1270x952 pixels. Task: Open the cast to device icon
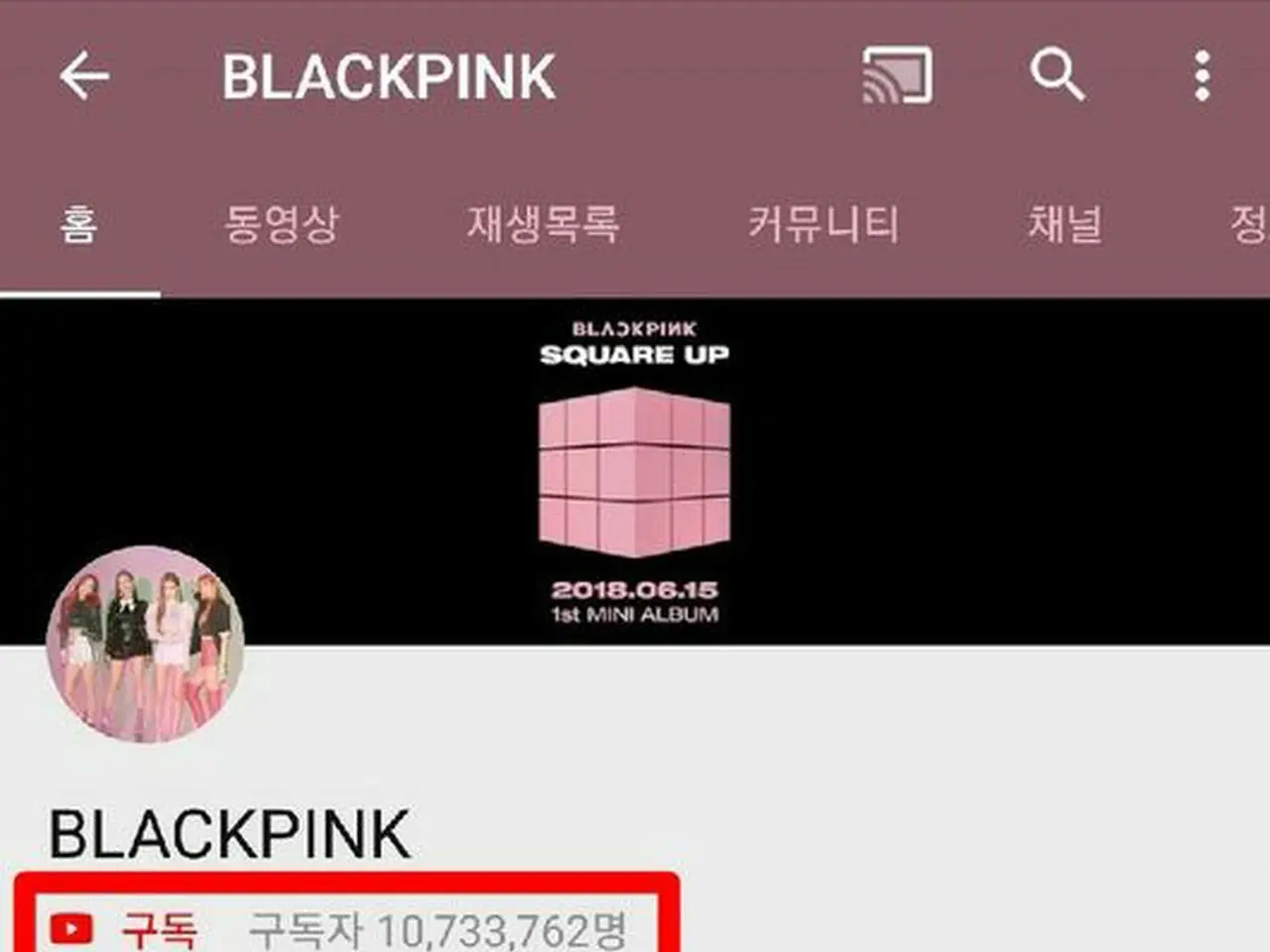[x=897, y=75]
